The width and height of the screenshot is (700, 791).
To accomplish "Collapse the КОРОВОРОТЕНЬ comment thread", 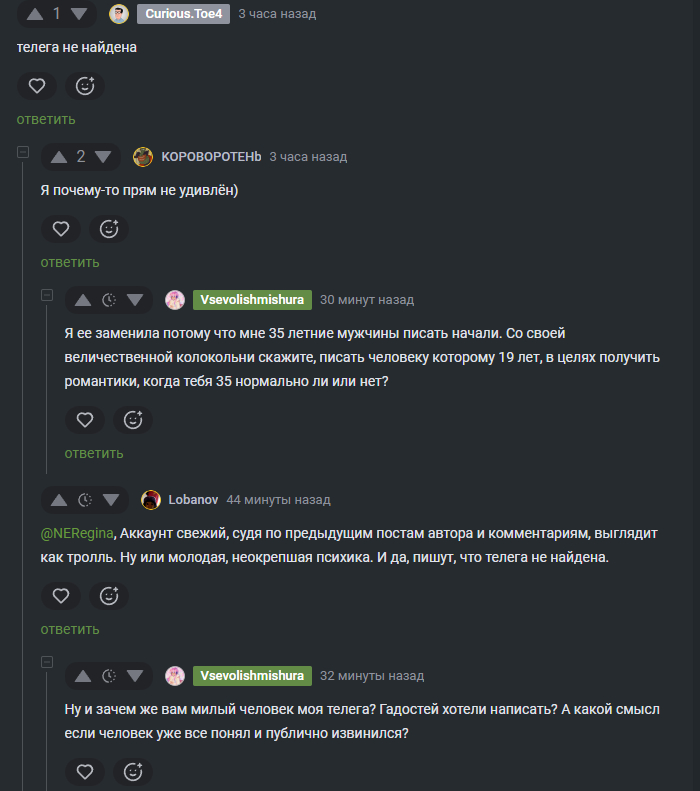I will coord(22,153).
